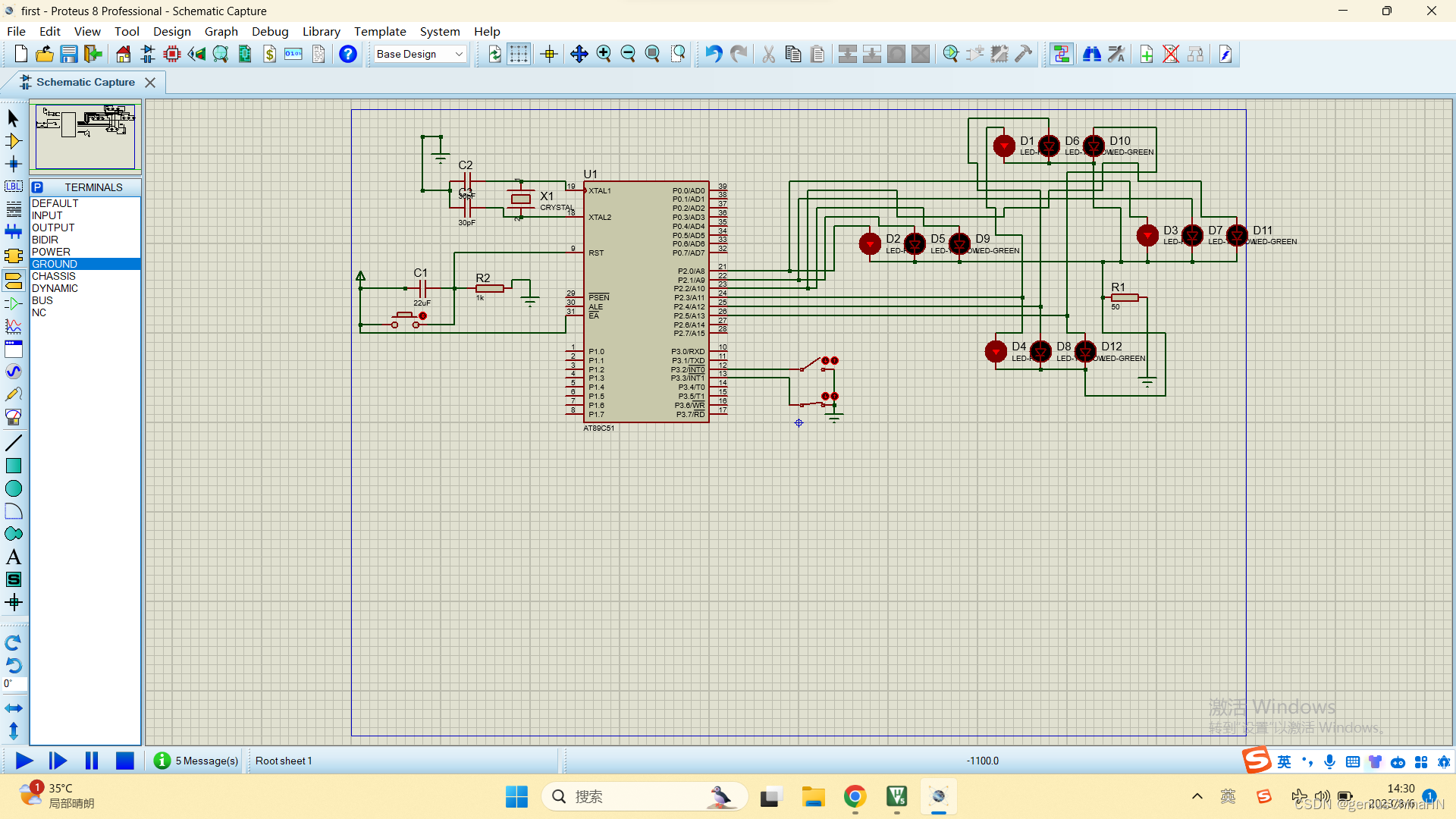Viewport: 1456px width, 819px height.
Task: Click the Bill of Materials icon
Action: (269, 54)
